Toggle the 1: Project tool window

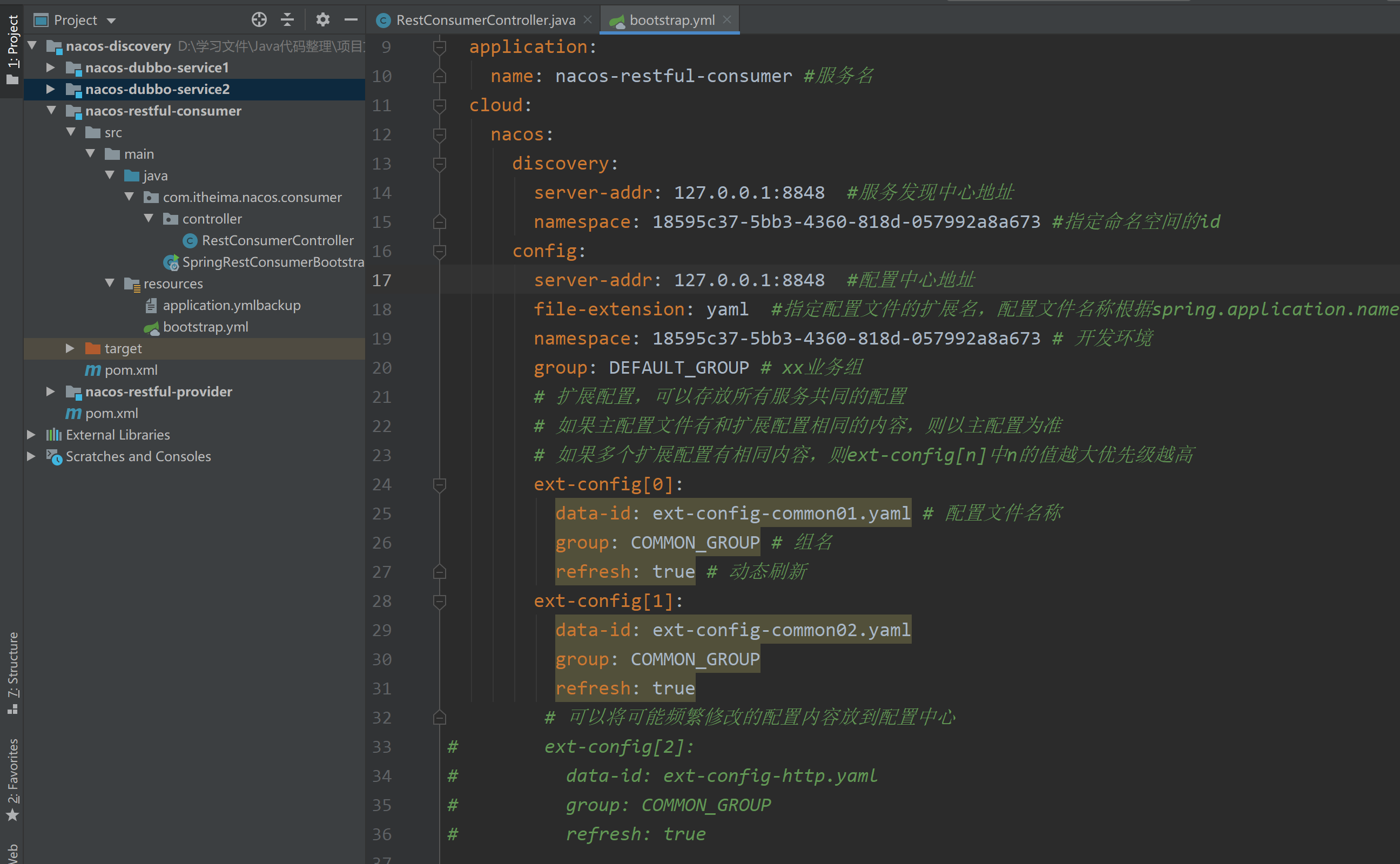[12, 50]
